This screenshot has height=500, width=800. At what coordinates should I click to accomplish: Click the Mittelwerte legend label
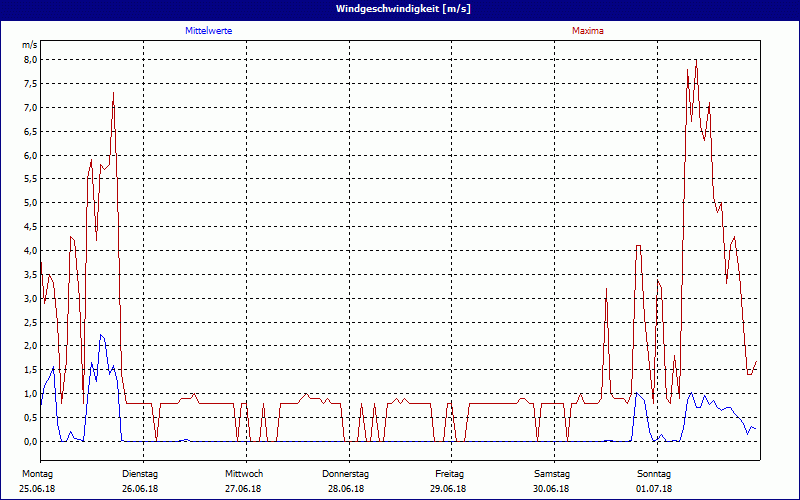pos(209,31)
